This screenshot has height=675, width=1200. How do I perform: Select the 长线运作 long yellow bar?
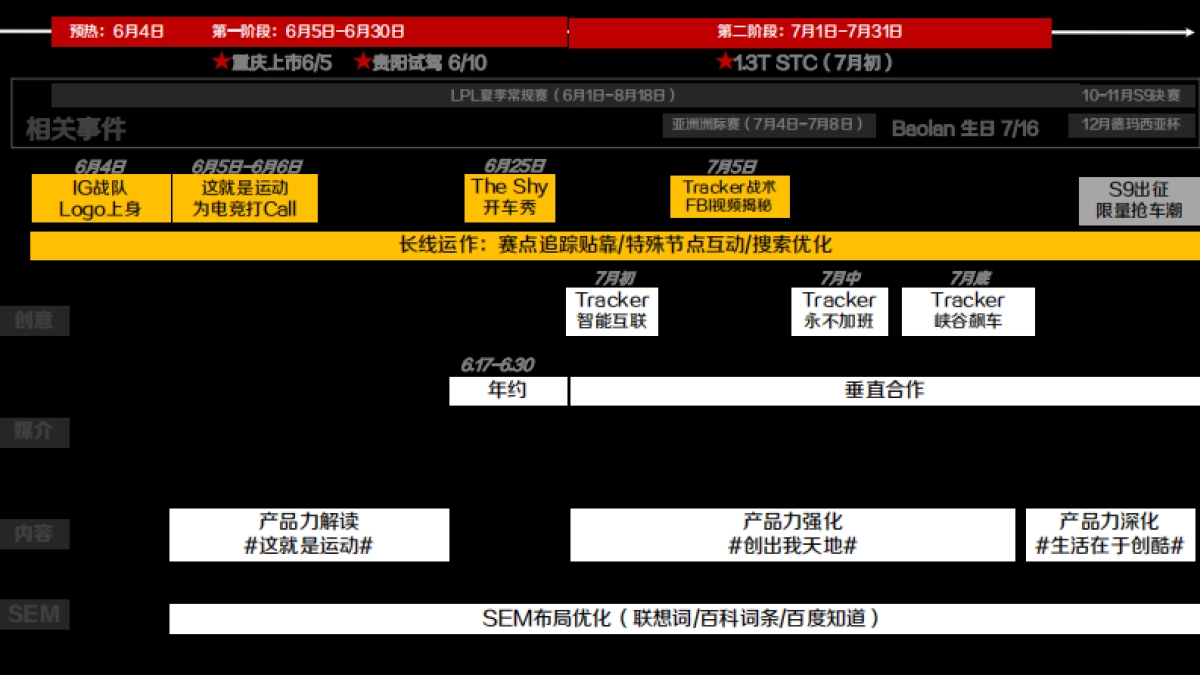[614, 245]
